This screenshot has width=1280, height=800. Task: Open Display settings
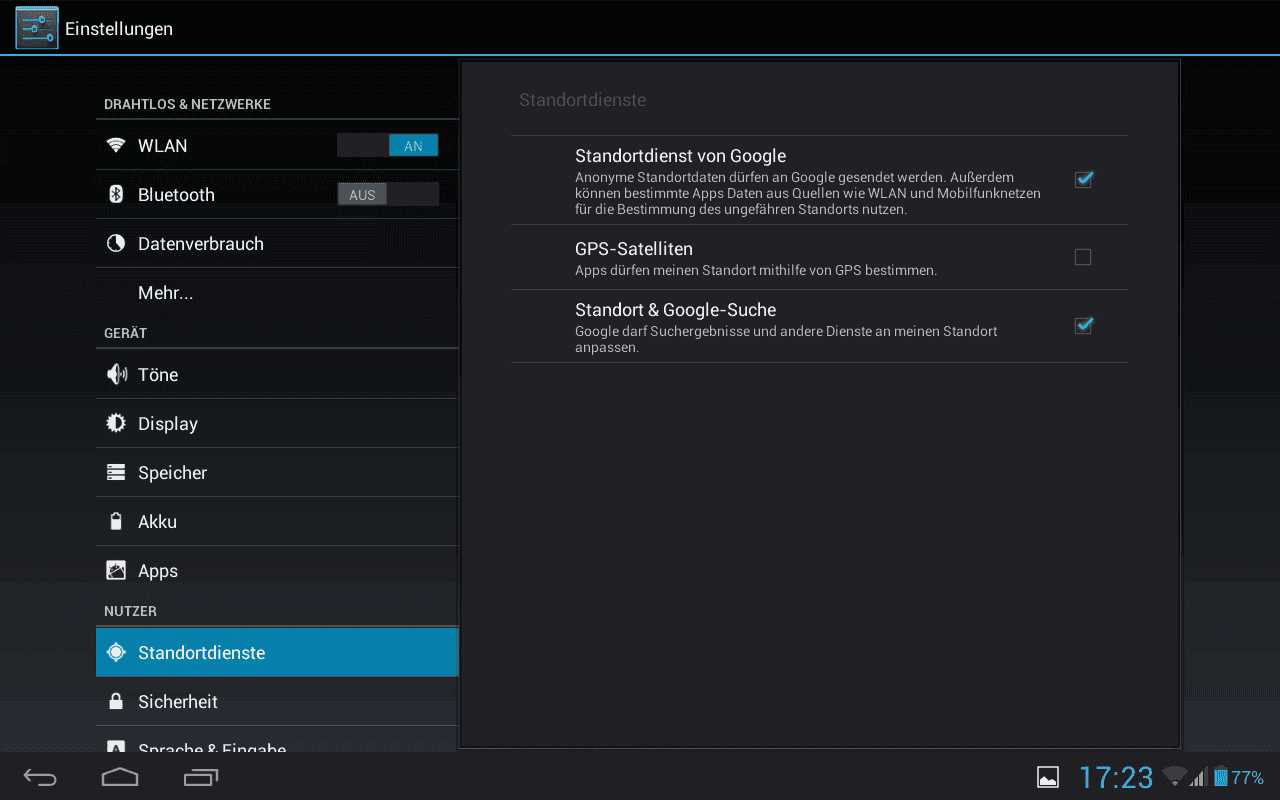tap(277, 424)
